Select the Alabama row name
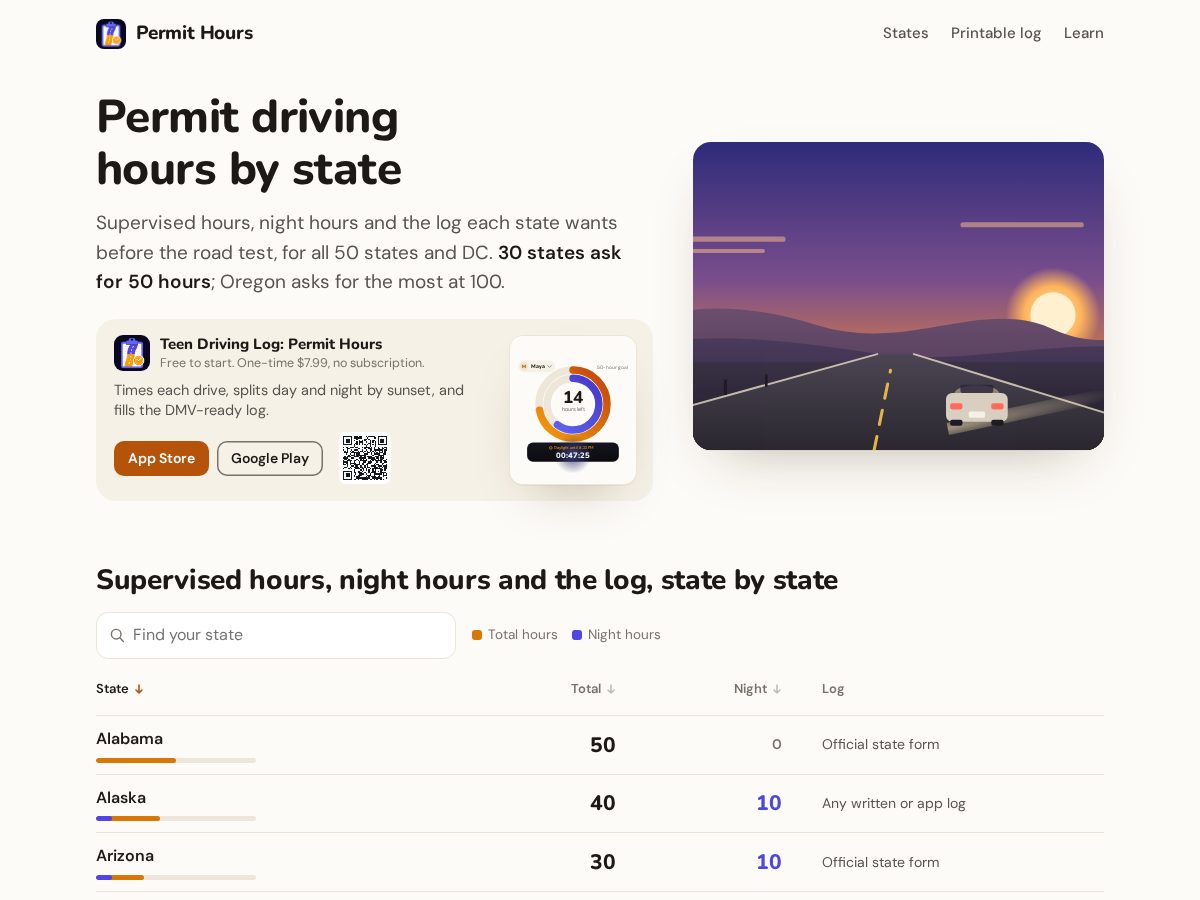Screen dimensions: 1200x900 (129, 739)
